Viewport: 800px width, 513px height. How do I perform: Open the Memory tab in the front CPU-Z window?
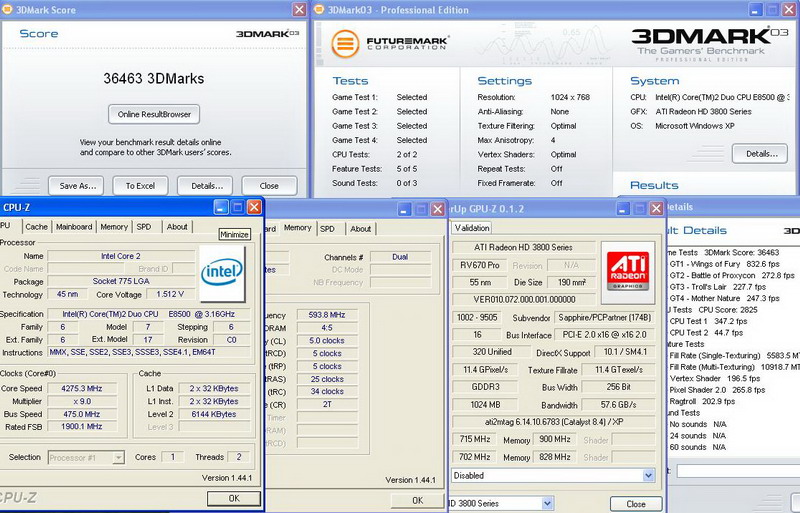[x=114, y=227]
